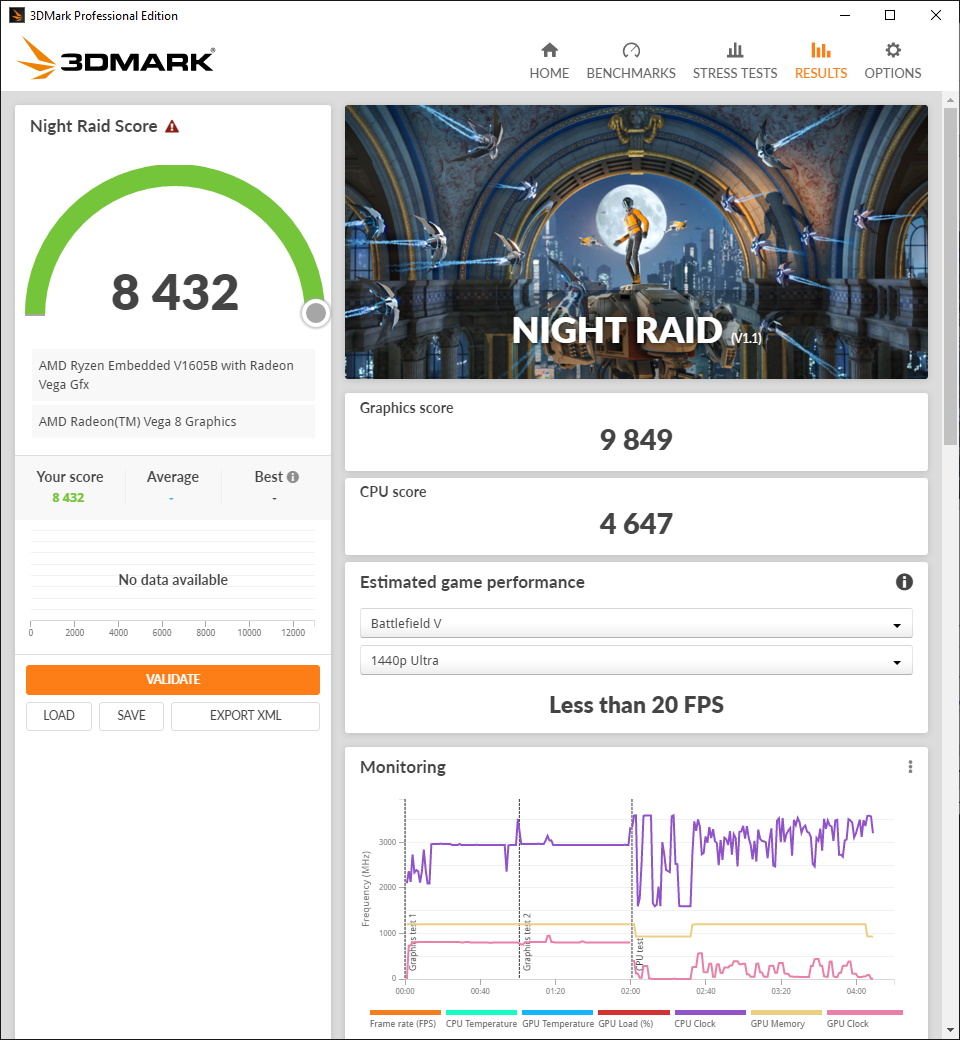960x1040 pixels.
Task: Toggle CPU Temperature legend item
Action: tap(481, 1019)
